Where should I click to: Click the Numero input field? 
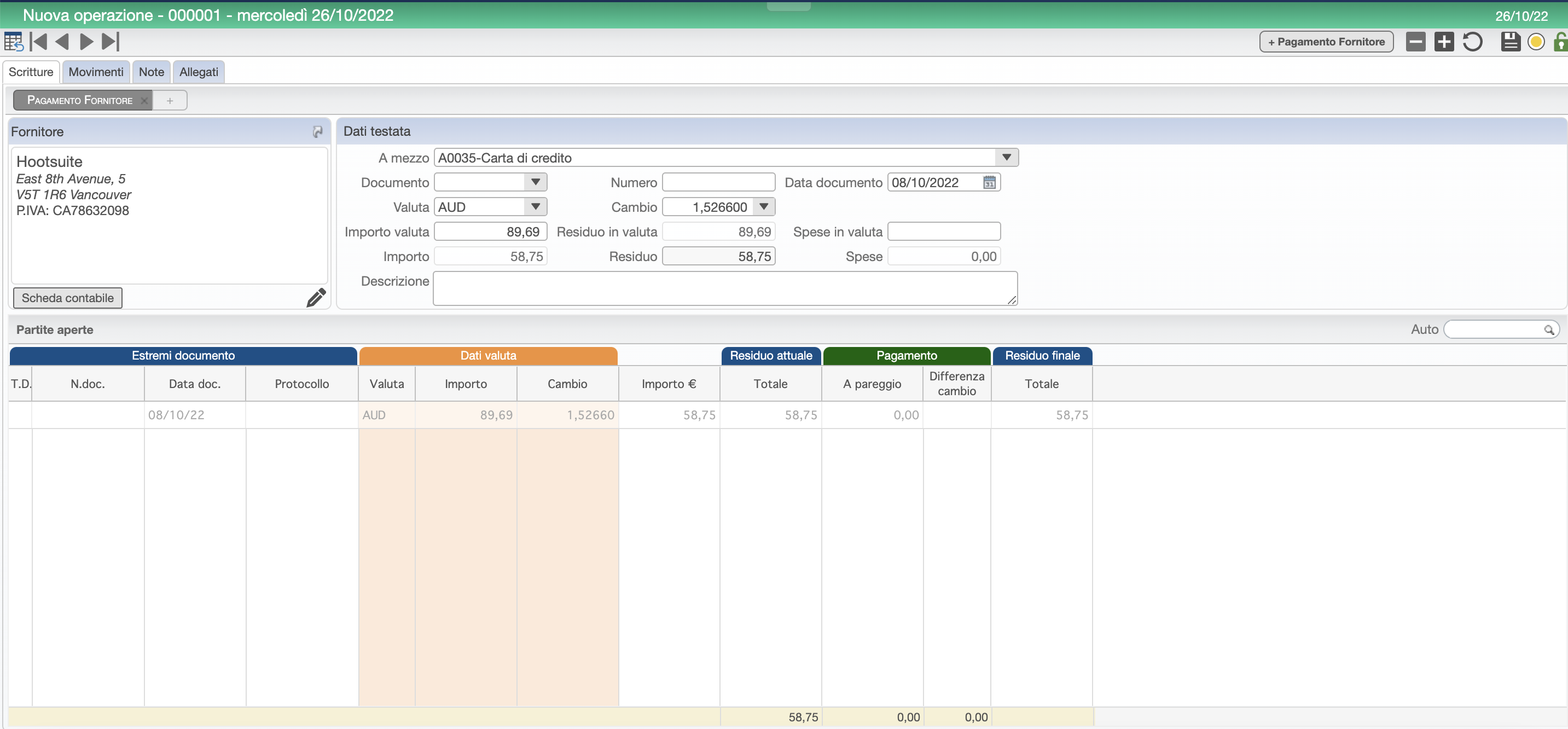(718, 182)
